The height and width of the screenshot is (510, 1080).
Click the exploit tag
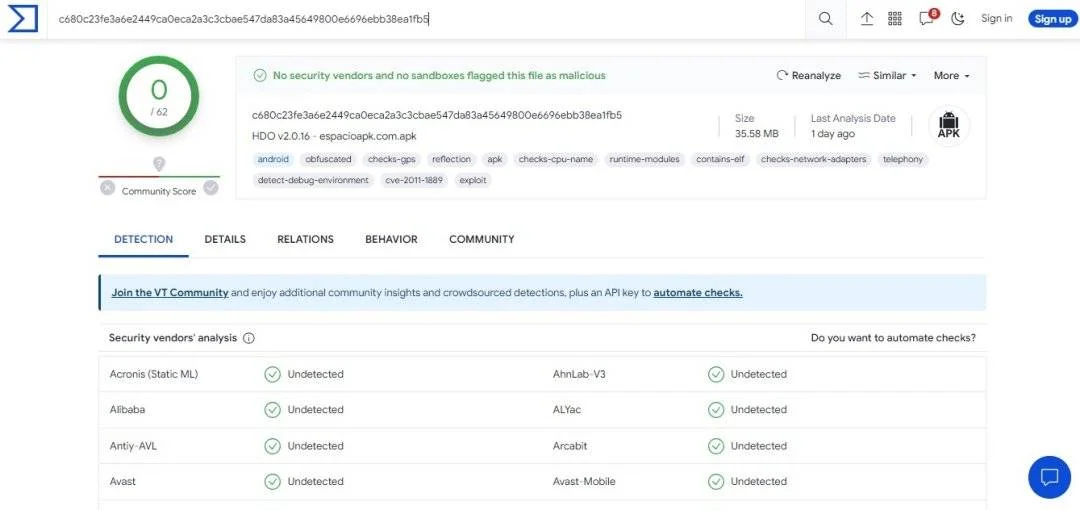tap(472, 181)
